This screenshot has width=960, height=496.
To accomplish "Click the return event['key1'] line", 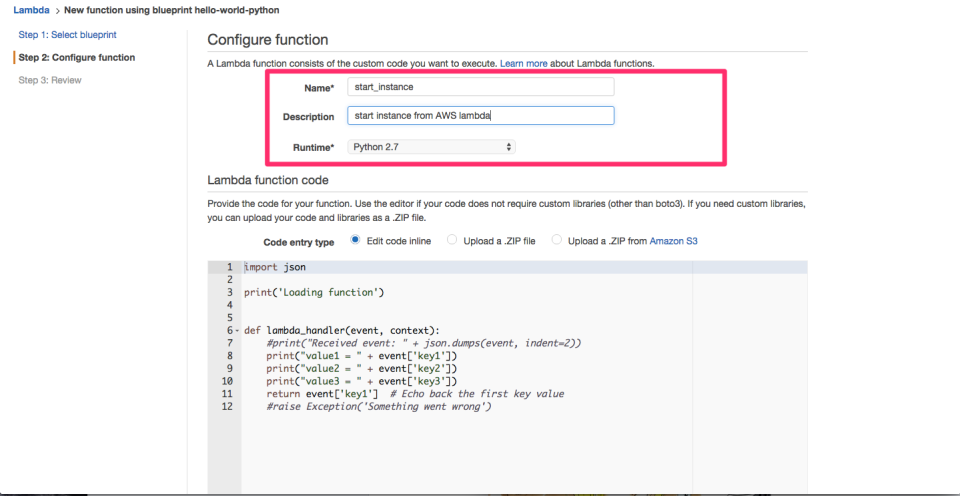I will 415,394.
